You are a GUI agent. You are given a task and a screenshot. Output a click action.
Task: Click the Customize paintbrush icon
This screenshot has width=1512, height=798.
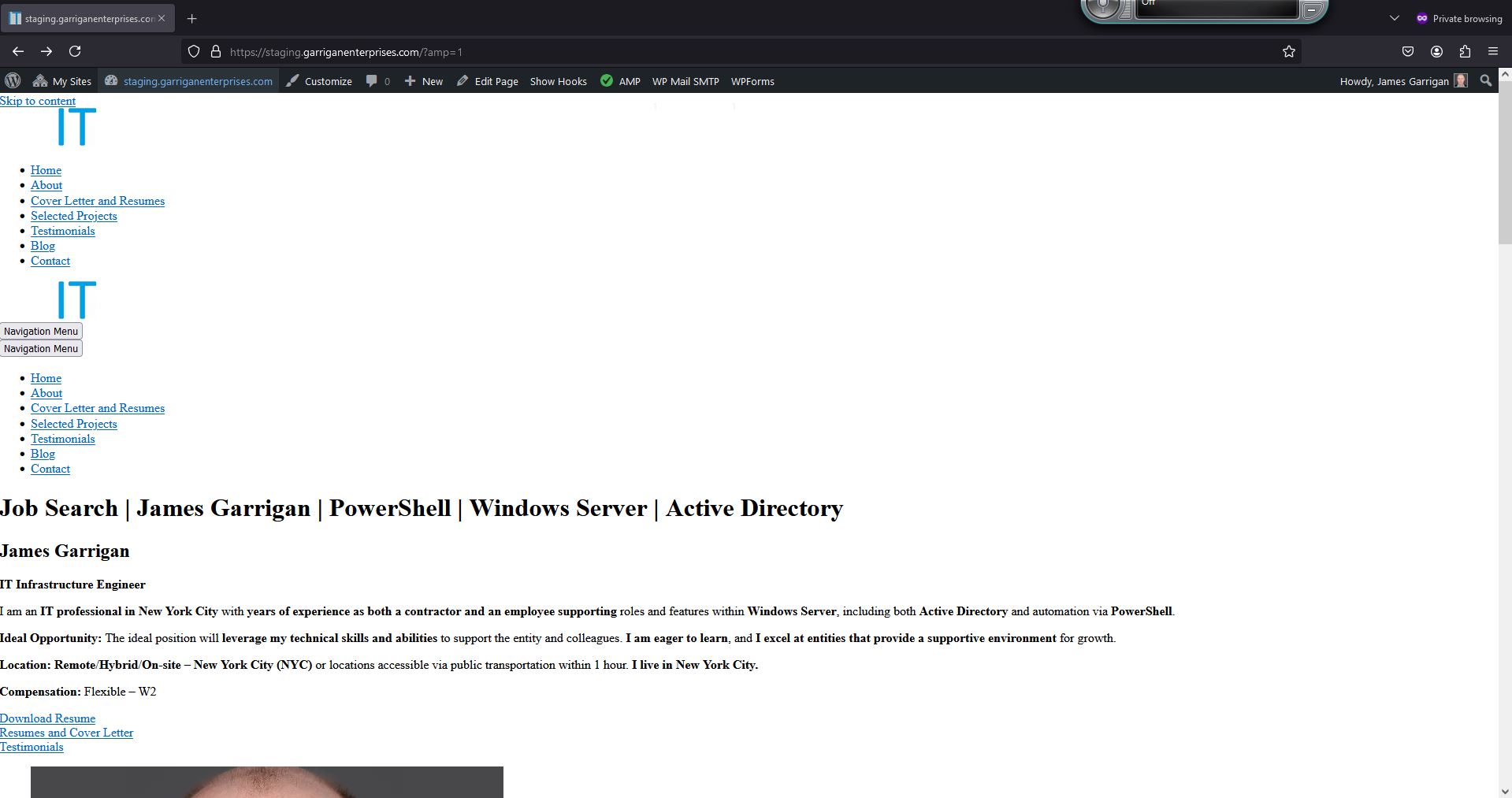point(292,80)
